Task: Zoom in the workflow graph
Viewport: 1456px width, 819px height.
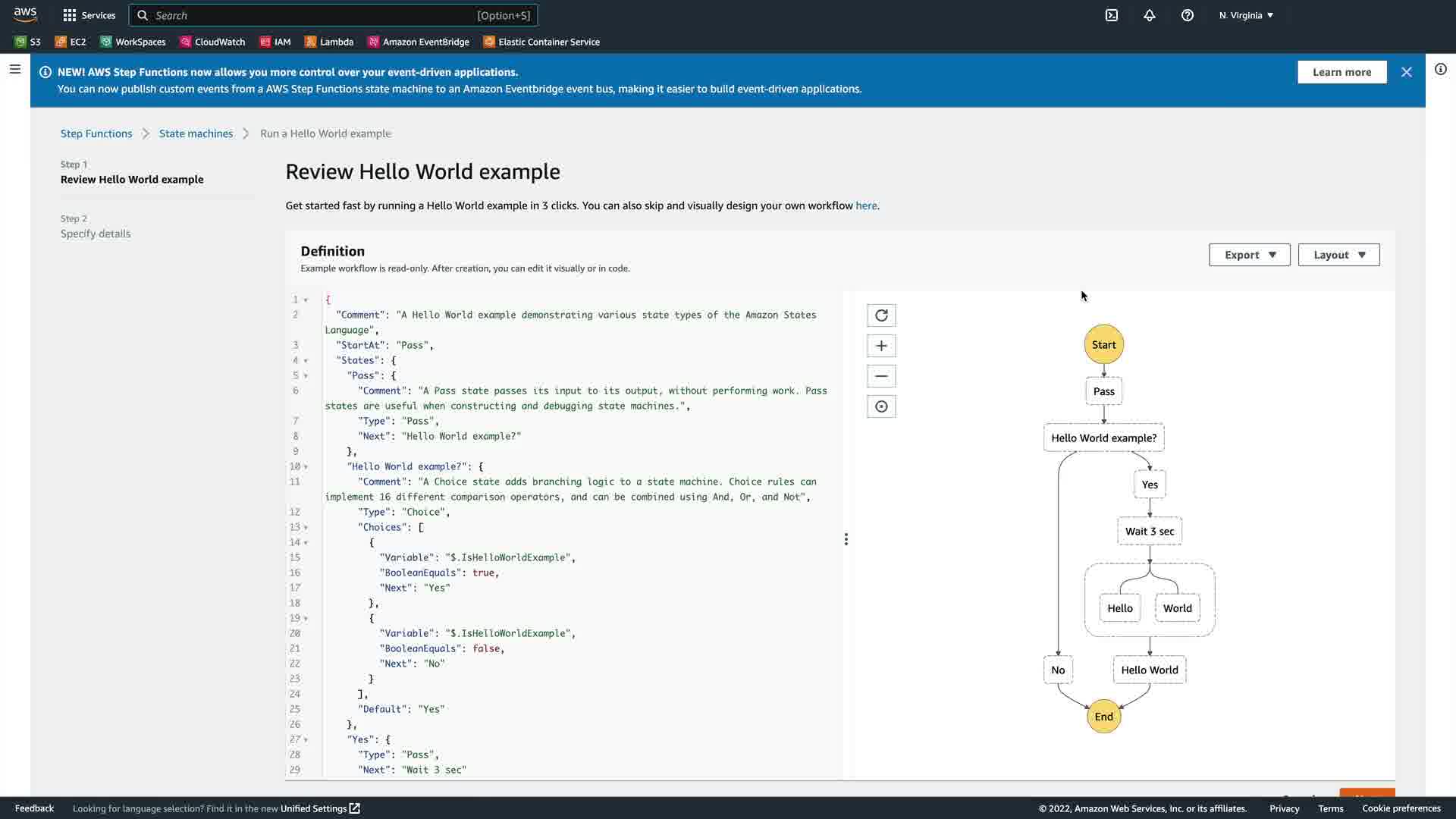Action: 881,346
